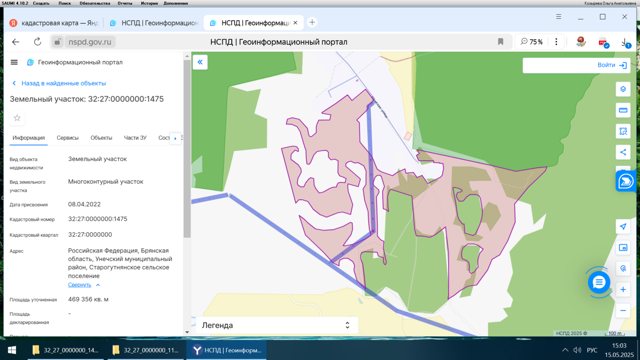Screen dimensions: 640x360
Task: Zoom in the map with plus button
Action: (x=623, y=289)
